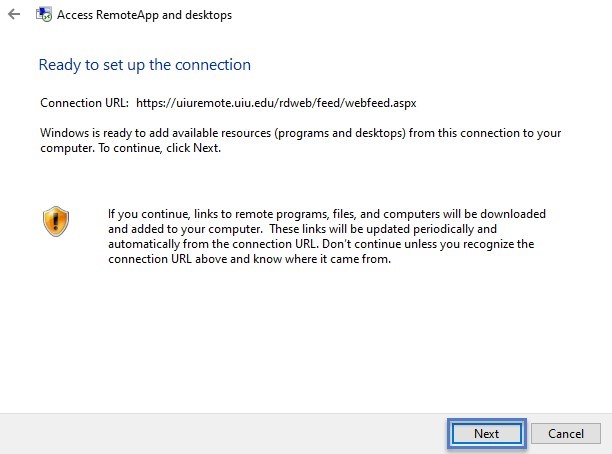
Task: Click the word "downloaded" in the warning text
Action: (513, 214)
